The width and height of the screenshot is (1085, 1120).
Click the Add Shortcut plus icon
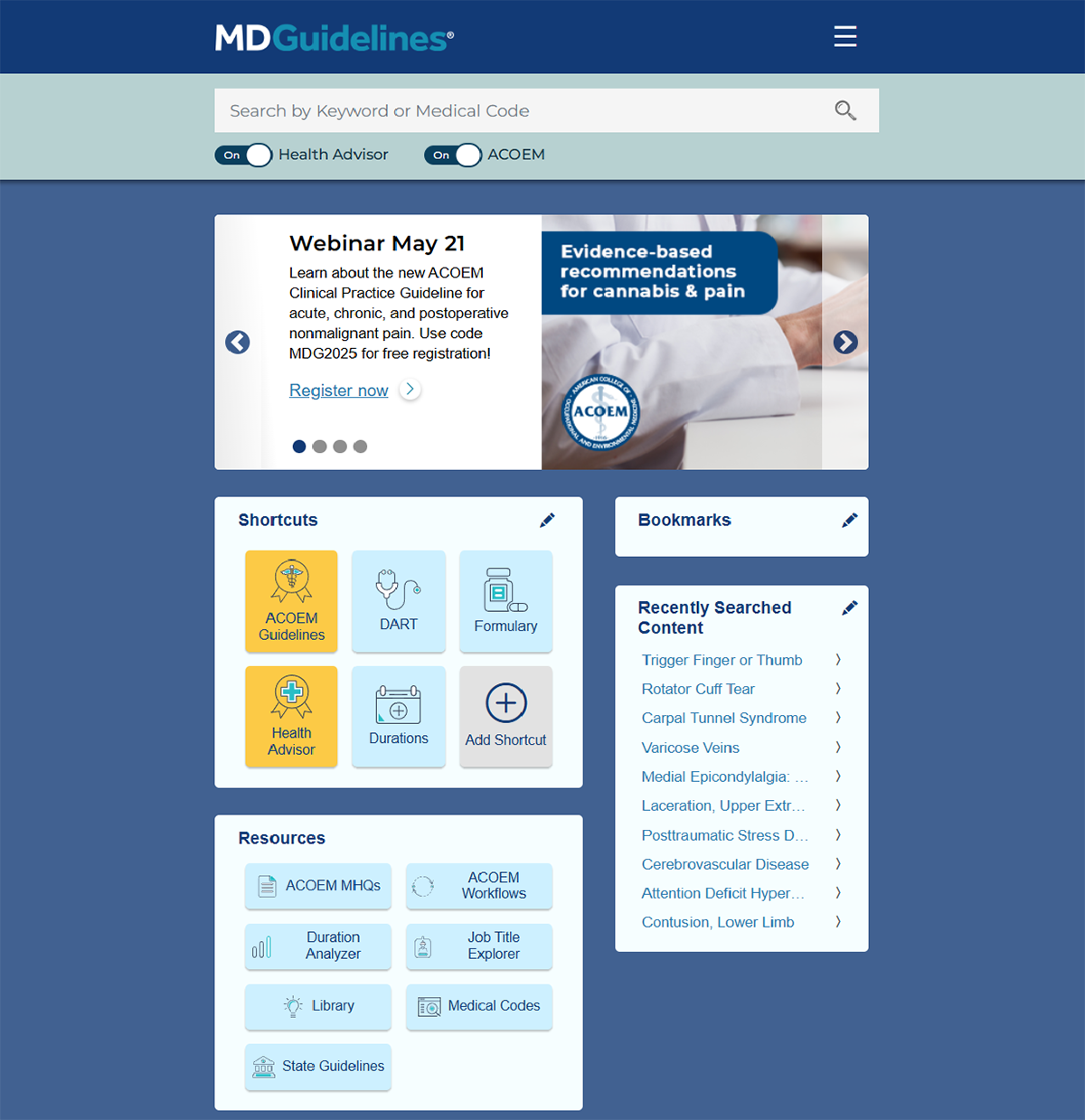click(x=505, y=702)
